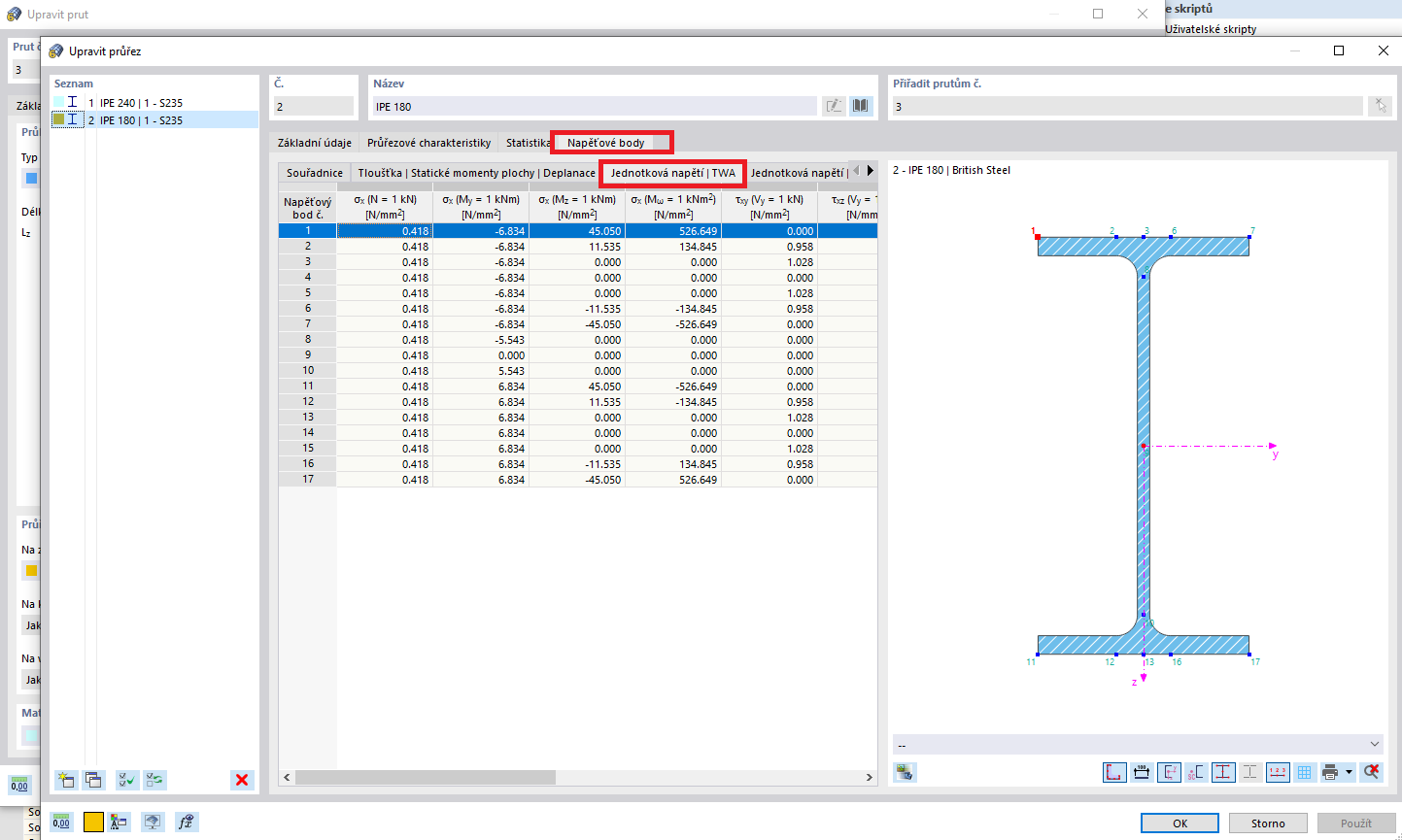Click units icon in Upravit prut window
This screenshot has height=840, width=1402.
pyautogui.click(x=19, y=785)
